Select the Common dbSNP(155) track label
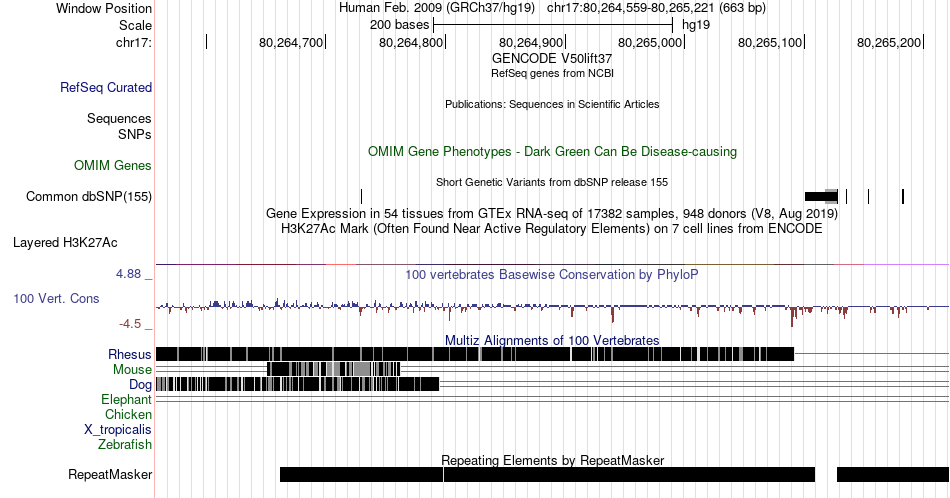This screenshot has width=950, height=498. click(x=89, y=196)
